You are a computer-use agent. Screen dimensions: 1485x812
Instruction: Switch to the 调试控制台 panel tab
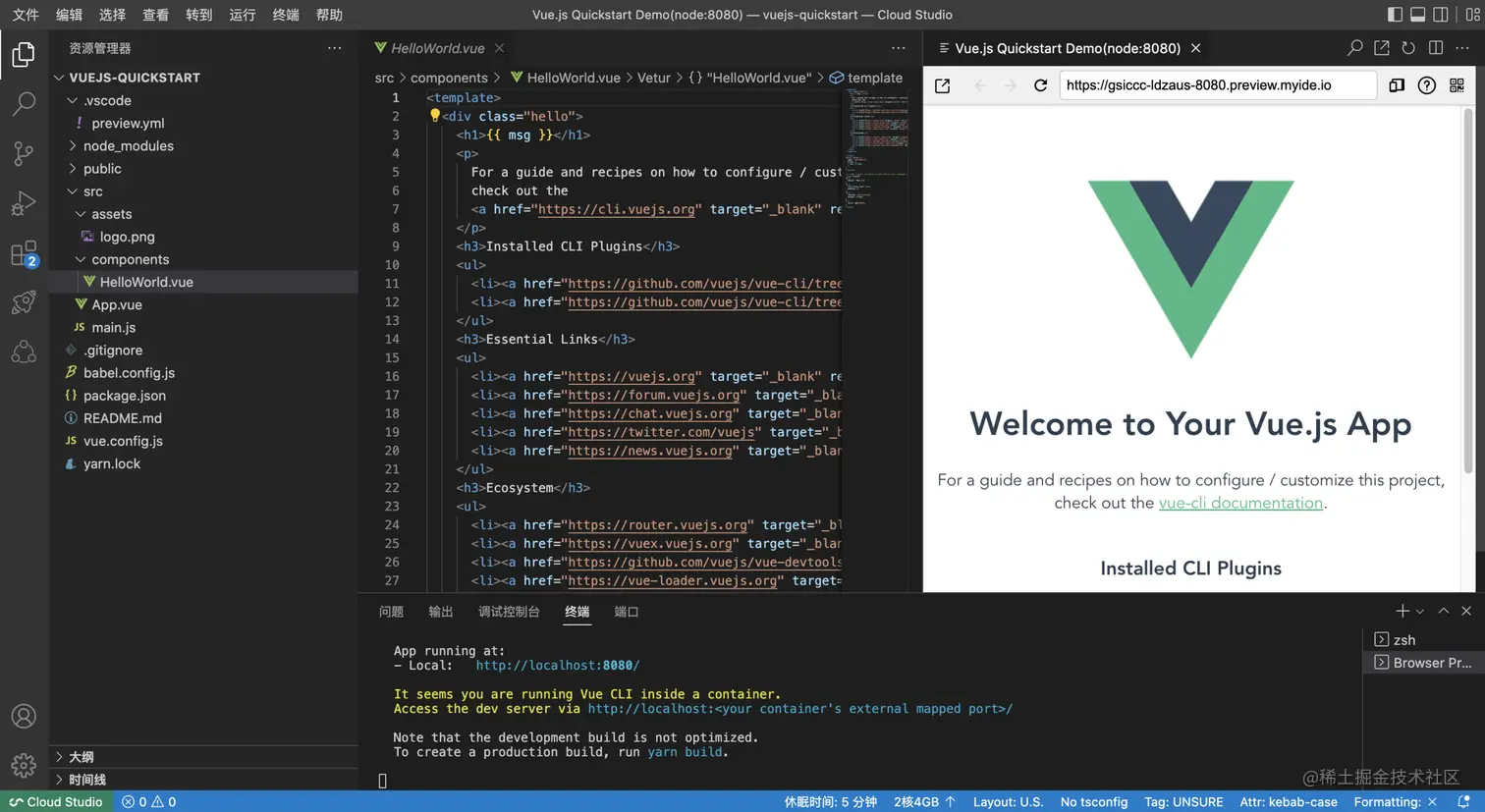click(x=509, y=612)
